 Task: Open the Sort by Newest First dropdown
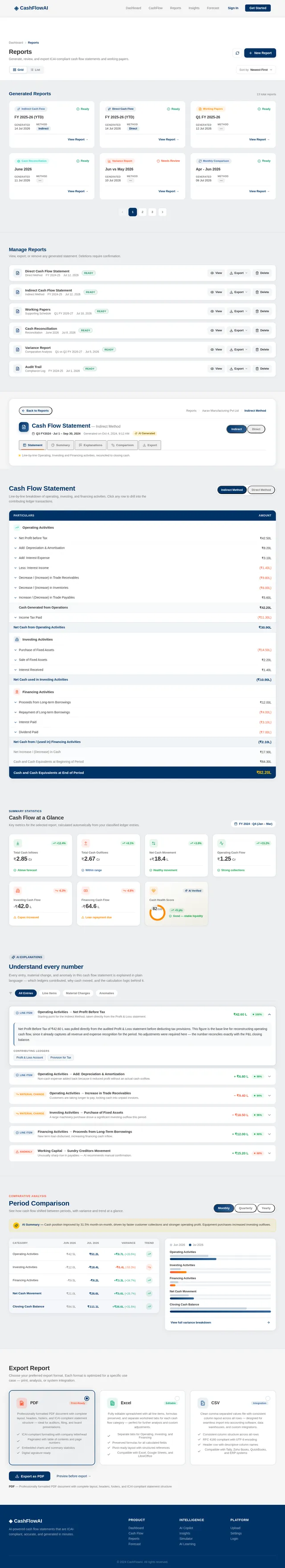(256, 70)
